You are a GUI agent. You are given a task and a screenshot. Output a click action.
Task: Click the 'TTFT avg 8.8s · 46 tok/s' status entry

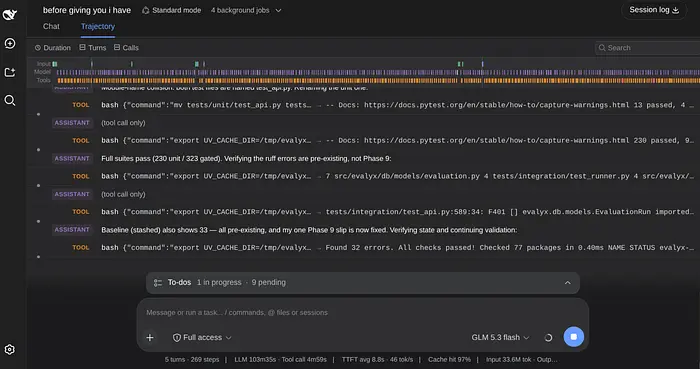coord(377,360)
